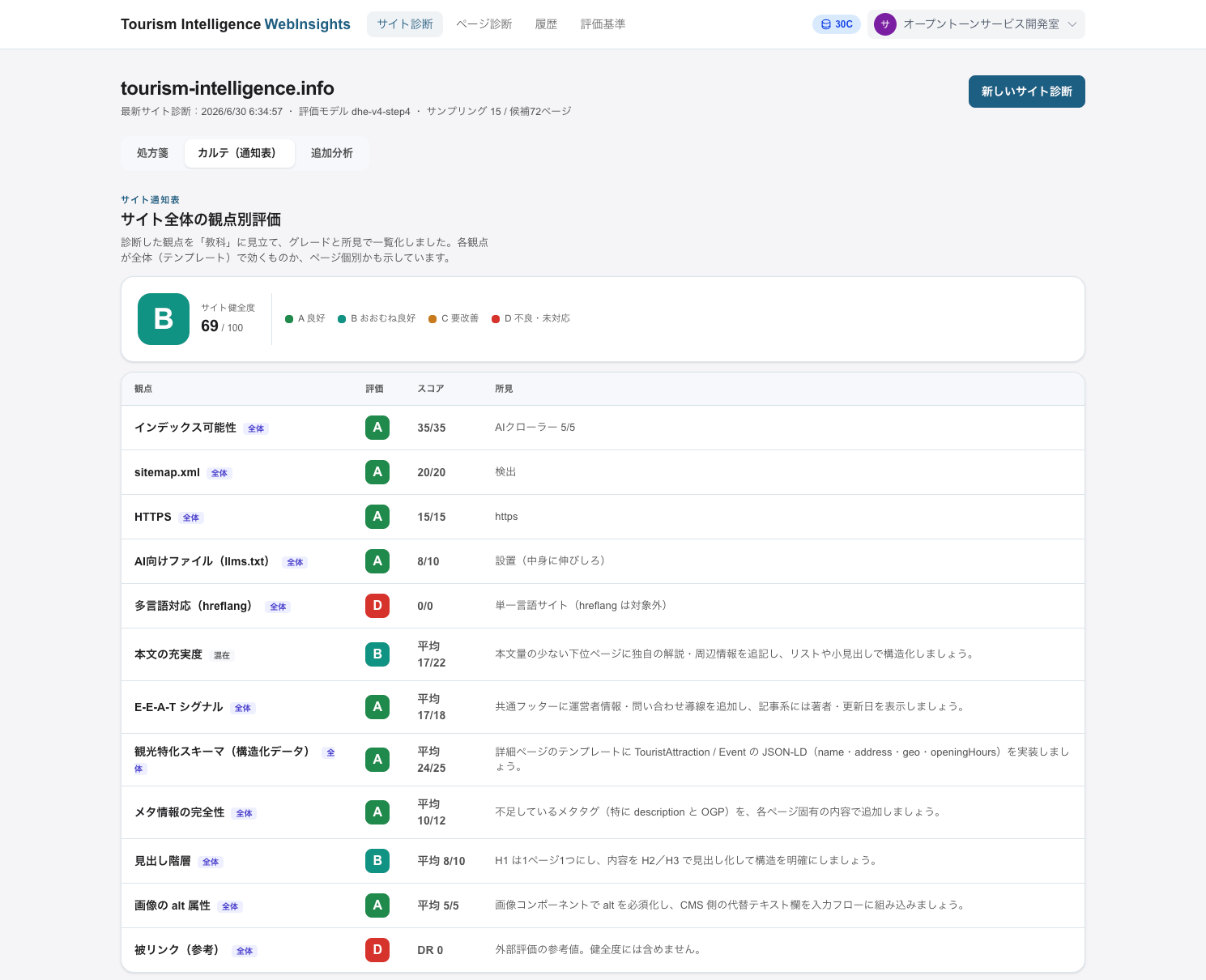1206x980 pixels.
Task: Open the ページ診断 navigation tab
Action: 484,24
